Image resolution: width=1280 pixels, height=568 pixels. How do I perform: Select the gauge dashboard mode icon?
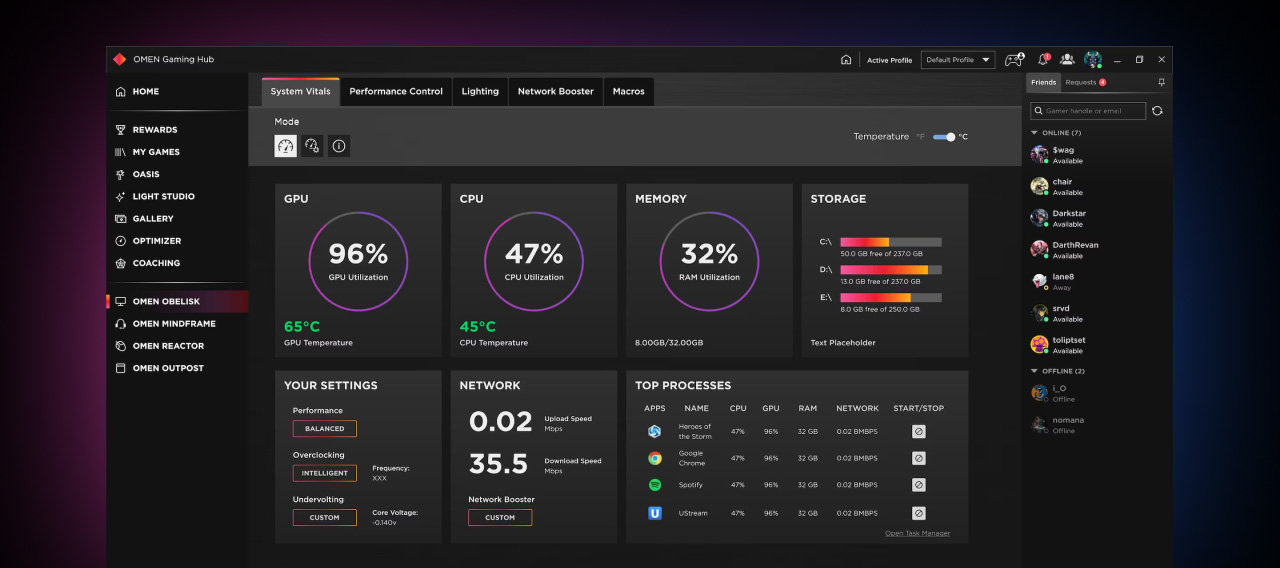pyautogui.click(x=286, y=146)
